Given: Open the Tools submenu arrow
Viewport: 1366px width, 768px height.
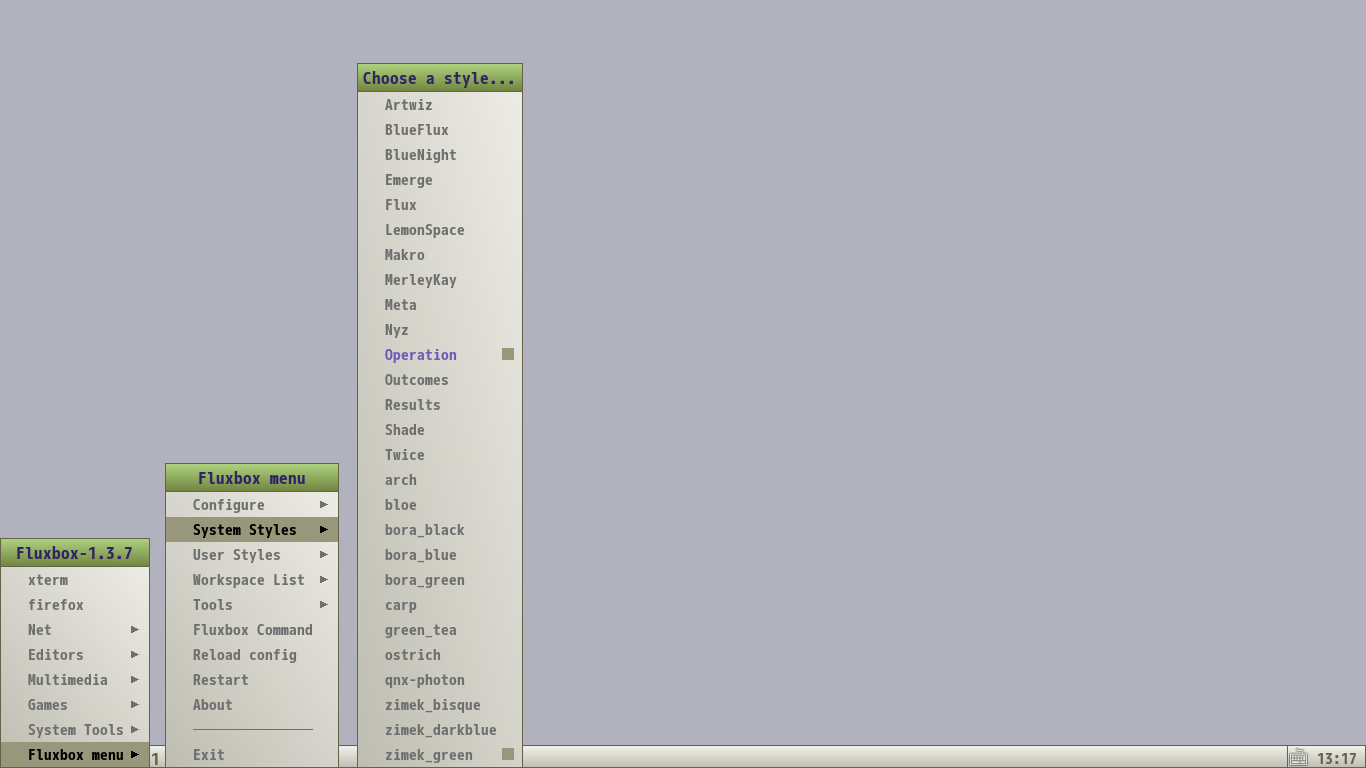Looking at the screenshot, I should [324, 605].
